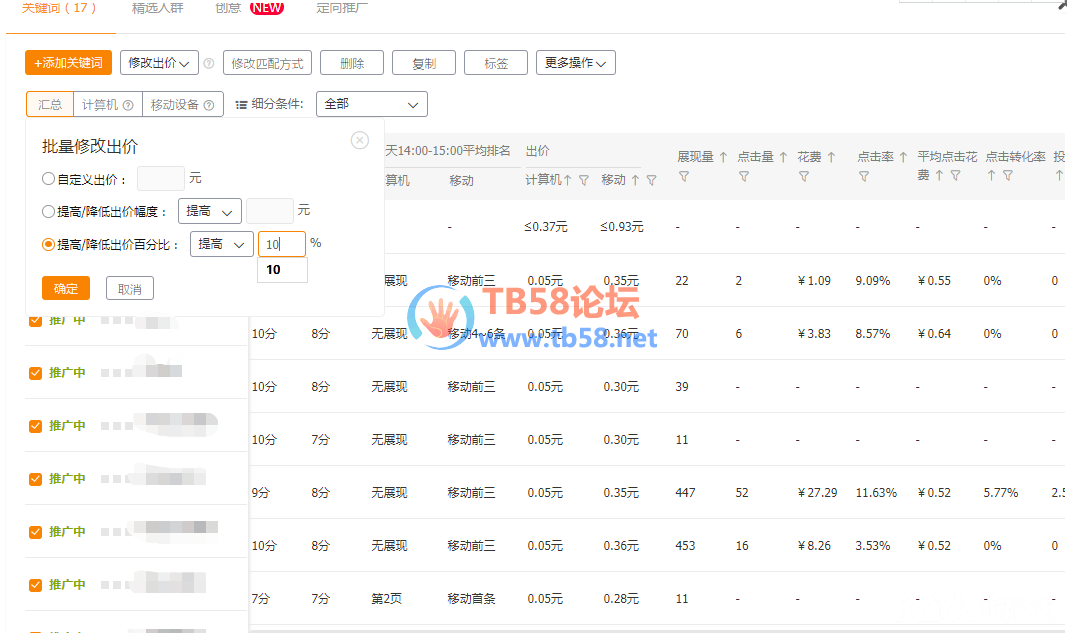Open the 细分条件 全部 dropdown

coord(371,104)
